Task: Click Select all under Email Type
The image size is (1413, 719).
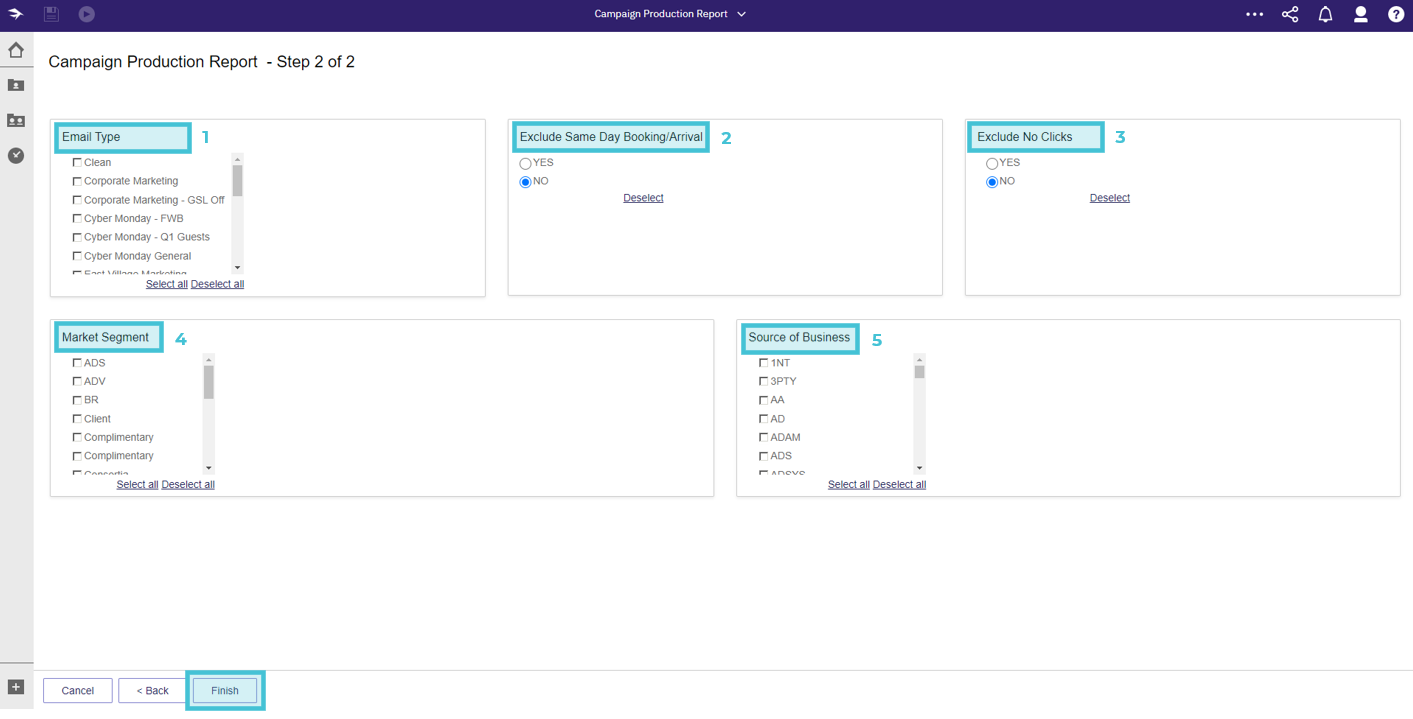Action: coord(167,284)
